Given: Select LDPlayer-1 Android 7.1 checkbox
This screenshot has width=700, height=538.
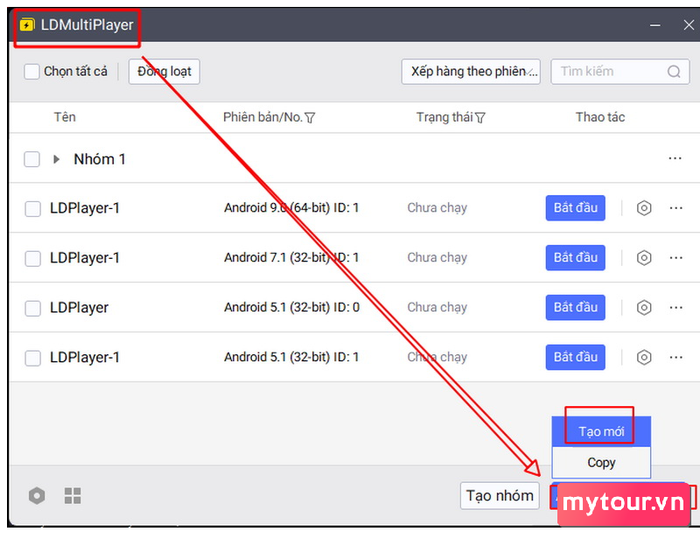Looking at the screenshot, I should click(x=33, y=258).
